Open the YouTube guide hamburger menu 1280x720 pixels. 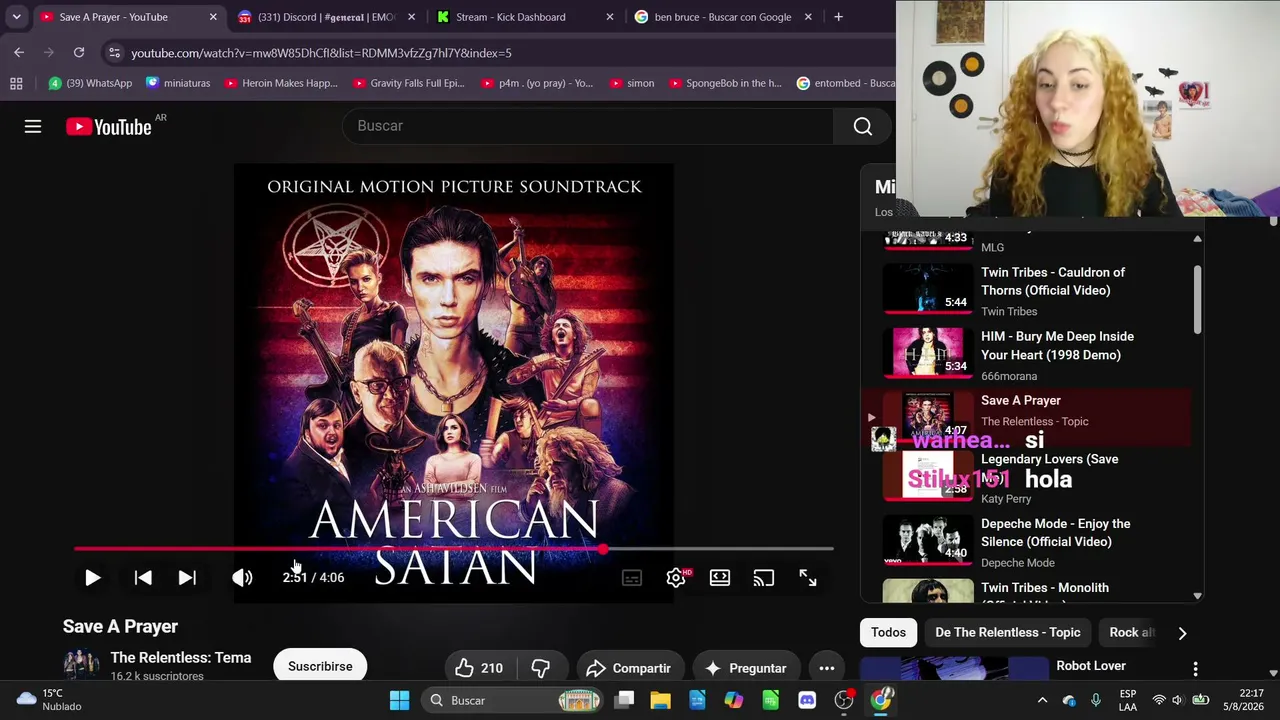tap(33, 126)
